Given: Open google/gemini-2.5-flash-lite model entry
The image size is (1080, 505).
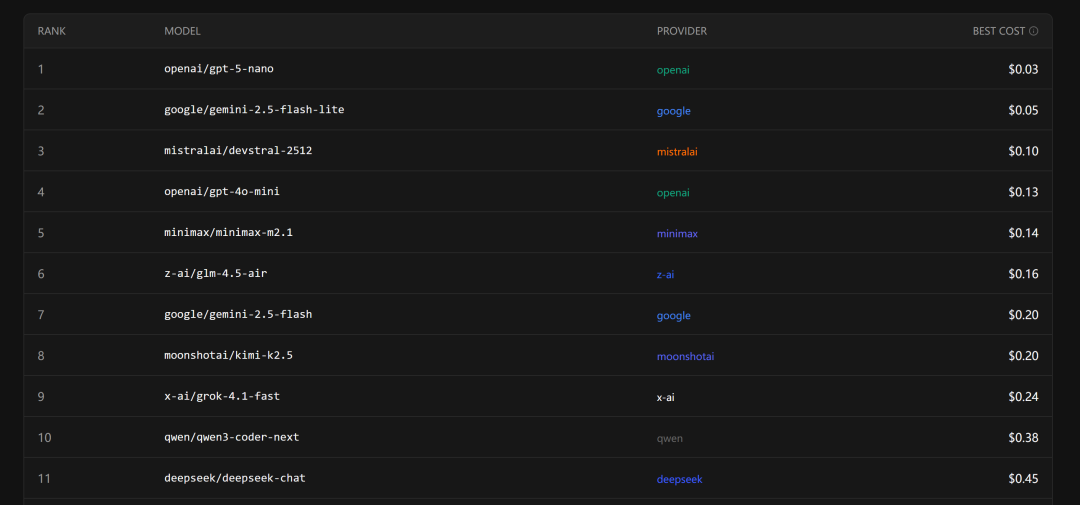Looking at the screenshot, I should (x=254, y=110).
